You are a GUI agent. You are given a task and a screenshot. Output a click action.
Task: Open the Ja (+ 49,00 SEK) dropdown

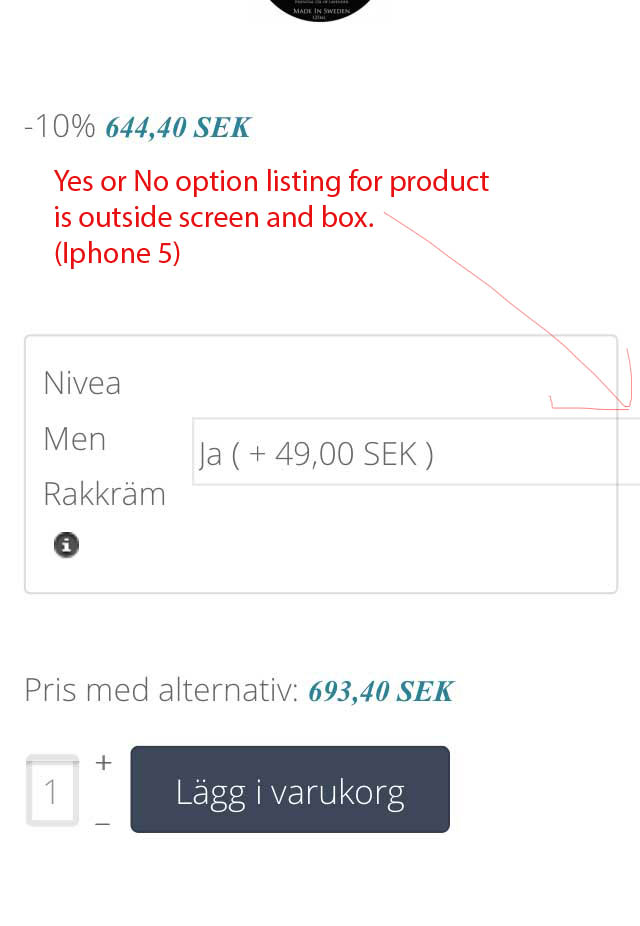click(415, 453)
